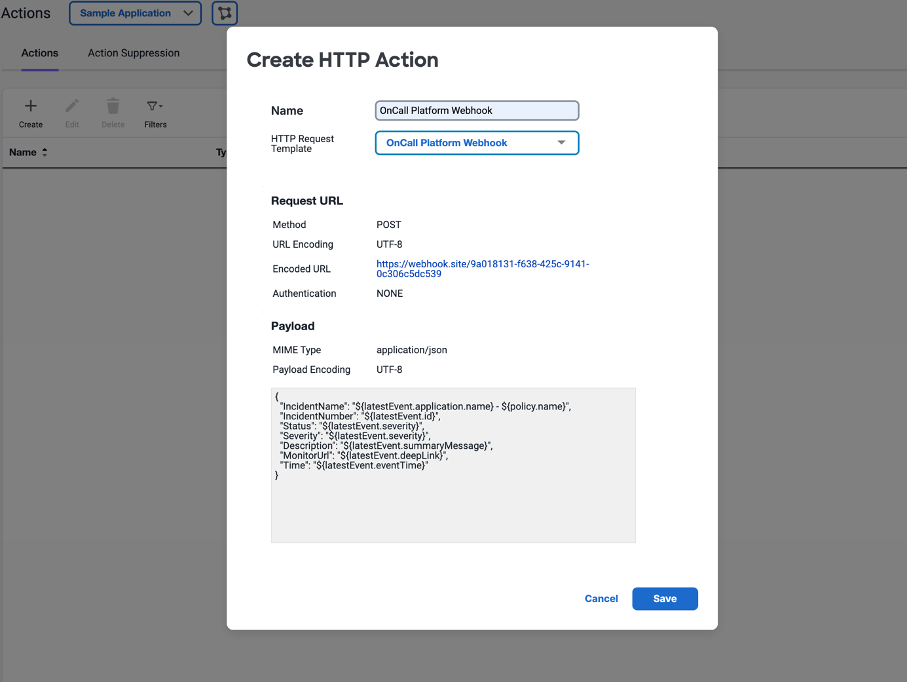Click the Create plus icon
This screenshot has height=682, width=908.
(x=31, y=106)
